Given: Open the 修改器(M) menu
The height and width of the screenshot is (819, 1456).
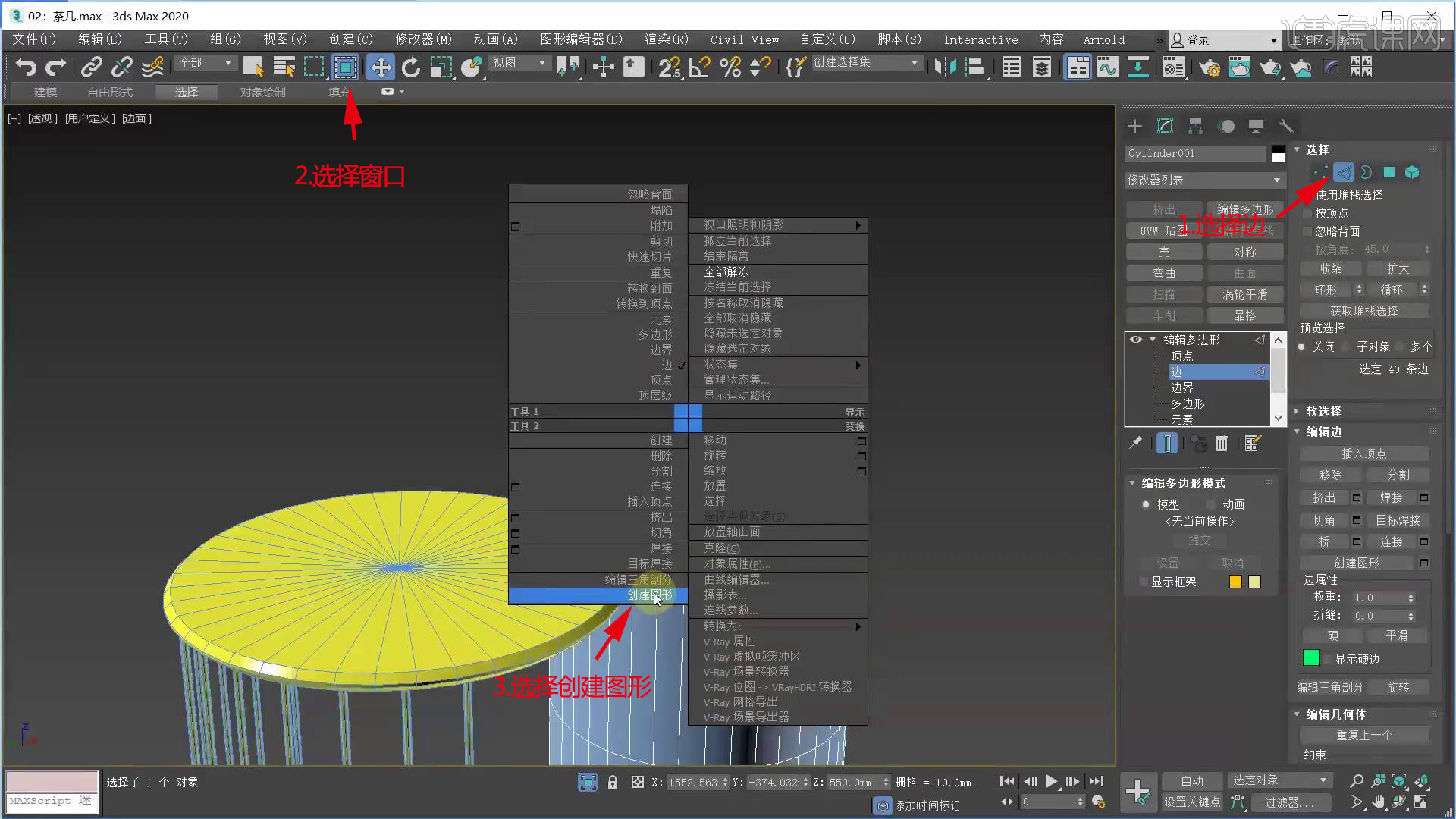Looking at the screenshot, I should (x=423, y=39).
